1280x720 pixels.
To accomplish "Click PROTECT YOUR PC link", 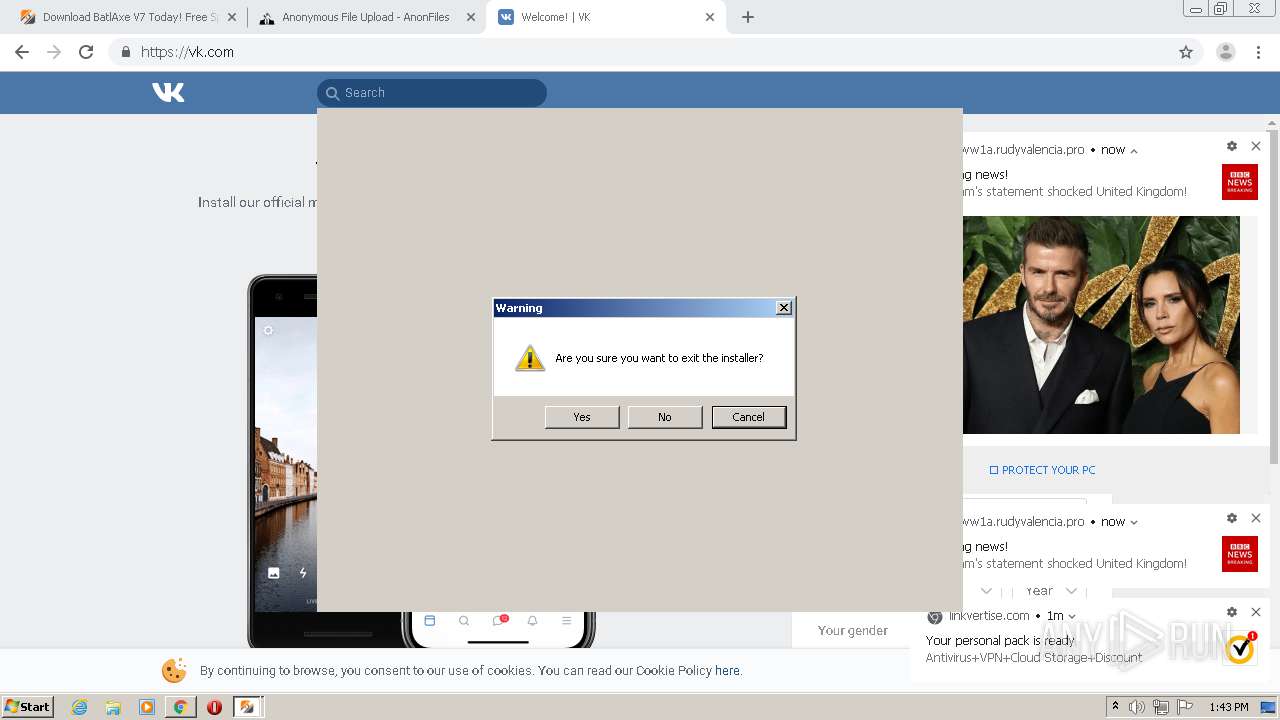I will point(1042,470).
